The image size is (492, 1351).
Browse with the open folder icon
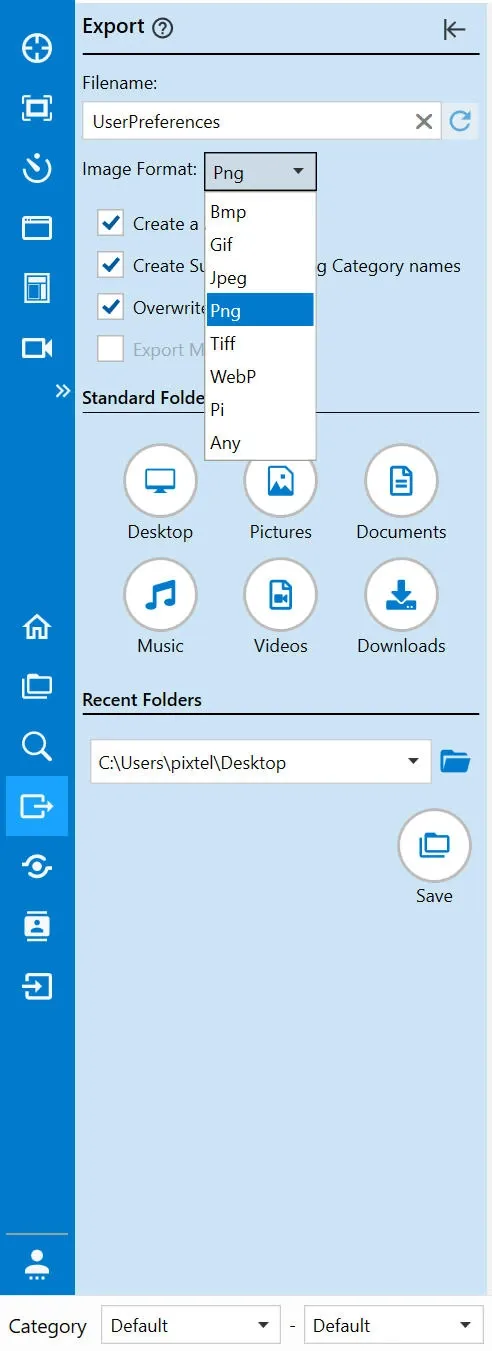pos(455,762)
